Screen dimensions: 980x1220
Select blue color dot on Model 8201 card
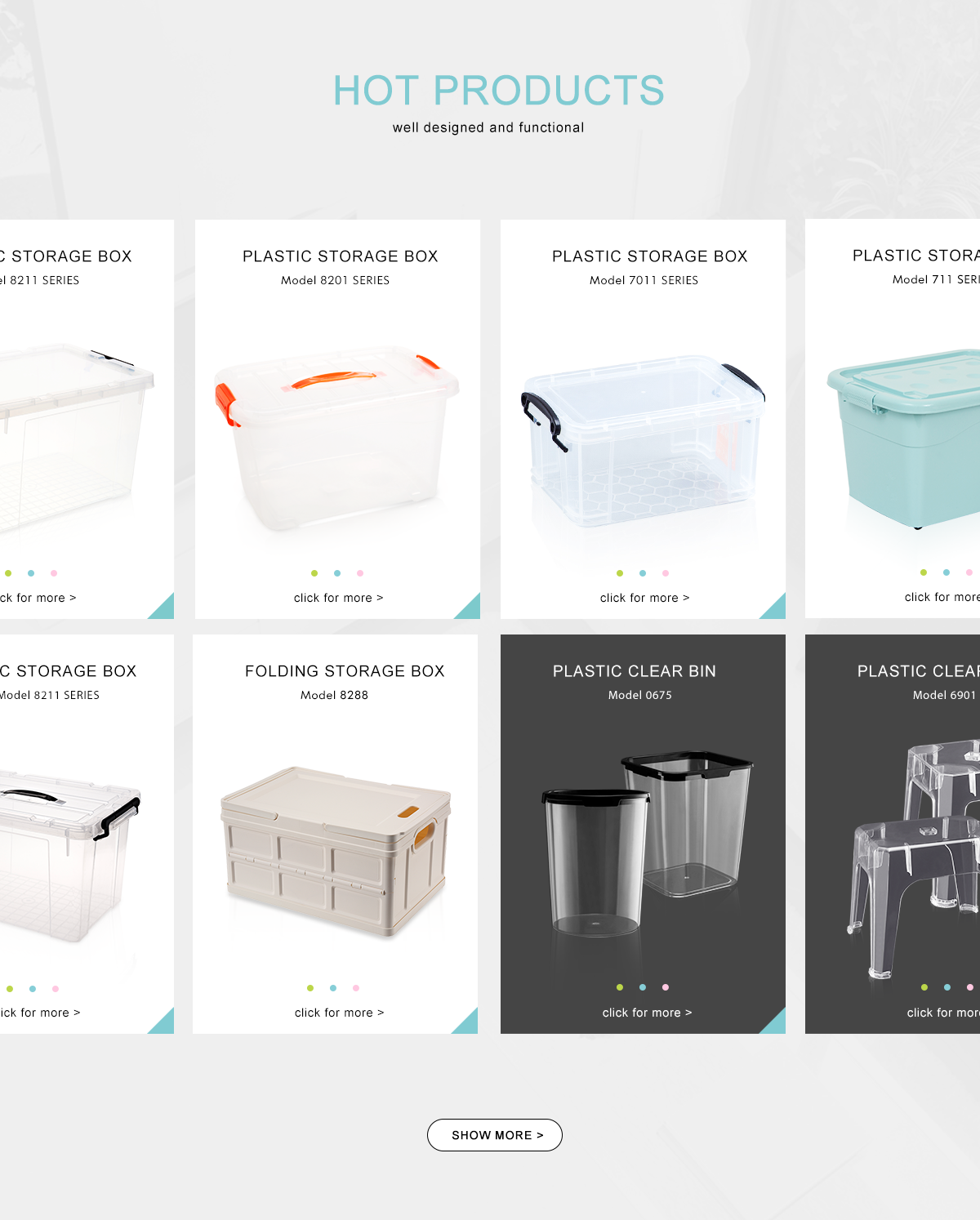pos(337,573)
